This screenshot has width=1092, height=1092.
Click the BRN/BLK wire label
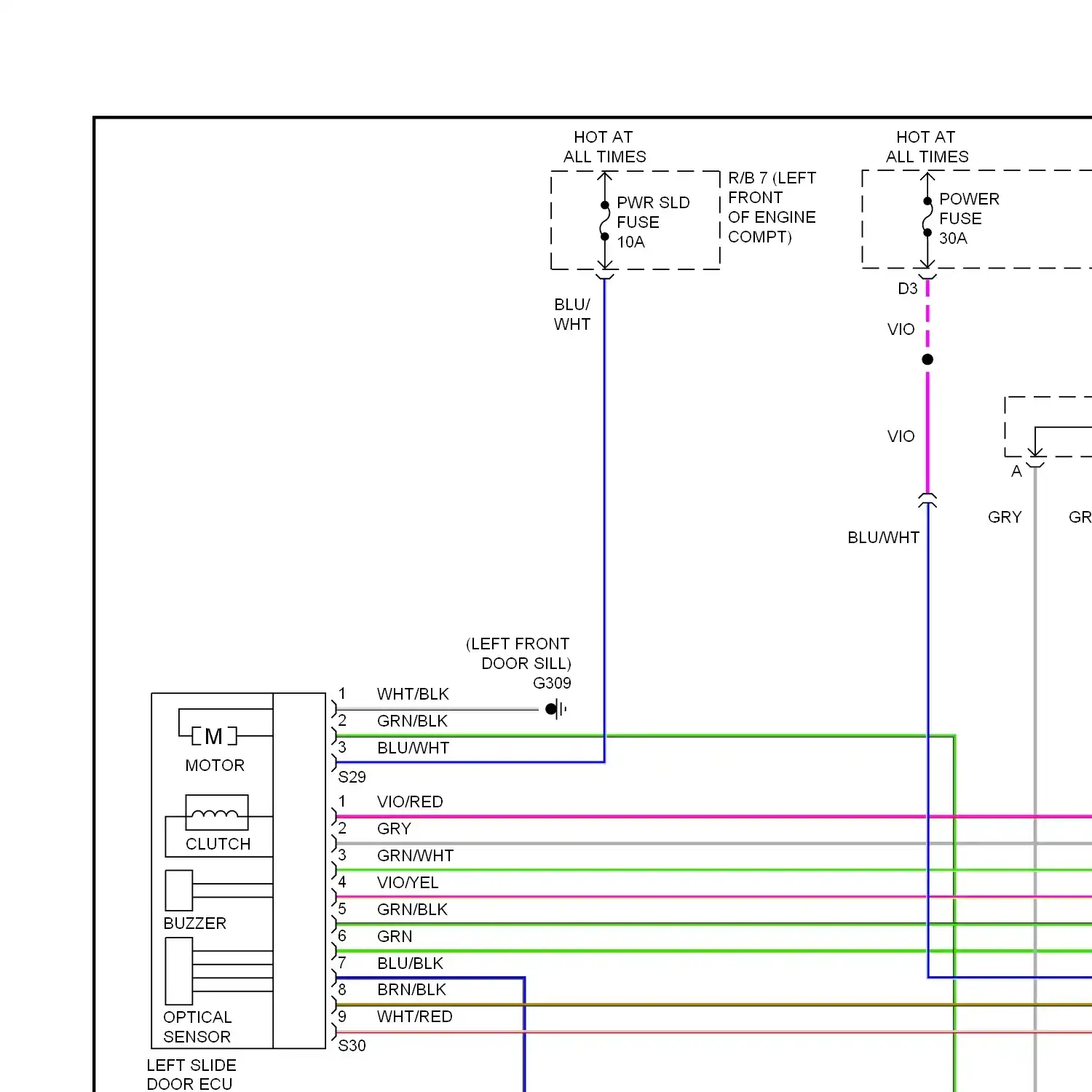click(x=411, y=989)
